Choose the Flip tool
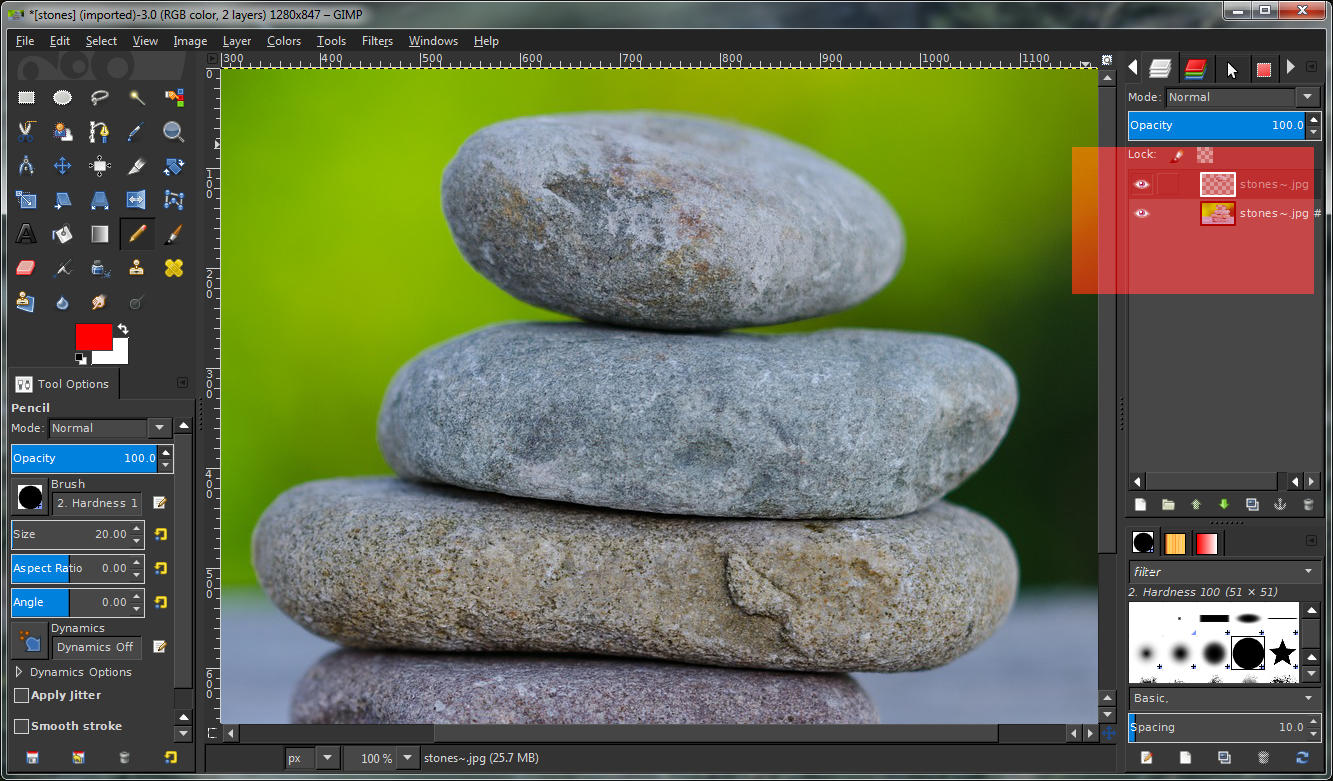 [136, 200]
